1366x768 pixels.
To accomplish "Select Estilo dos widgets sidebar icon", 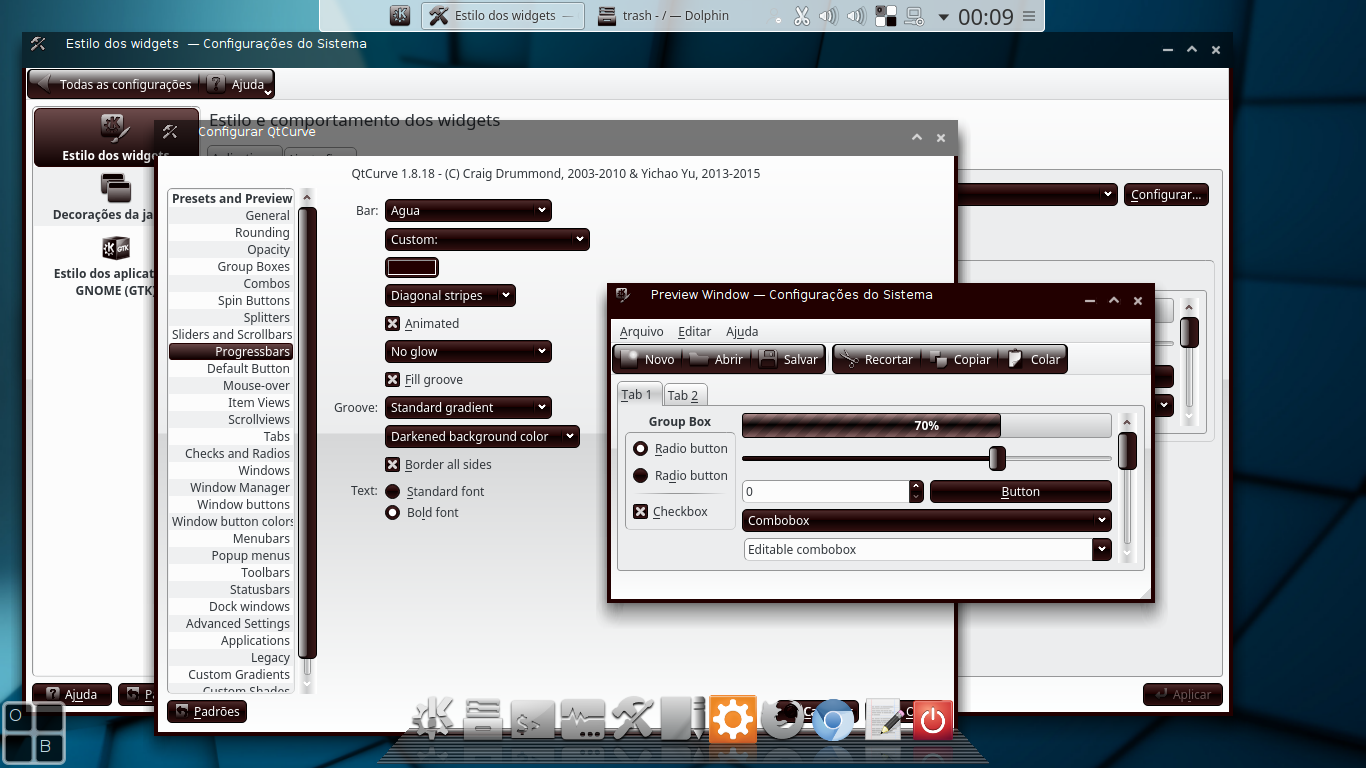I will 116,137.
